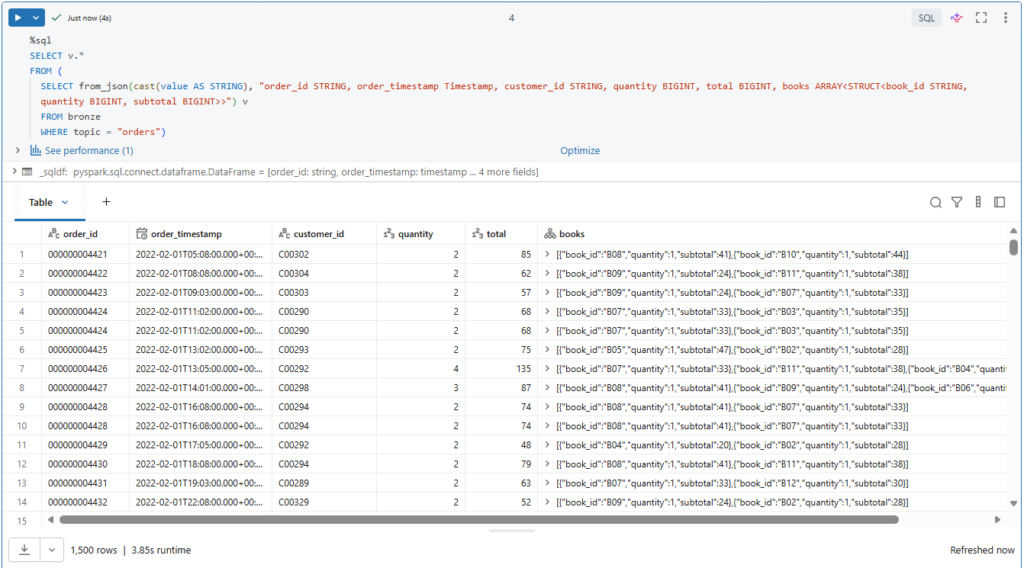Add a new visualization with the plus button
The width and height of the screenshot is (1024, 568).
106,202
